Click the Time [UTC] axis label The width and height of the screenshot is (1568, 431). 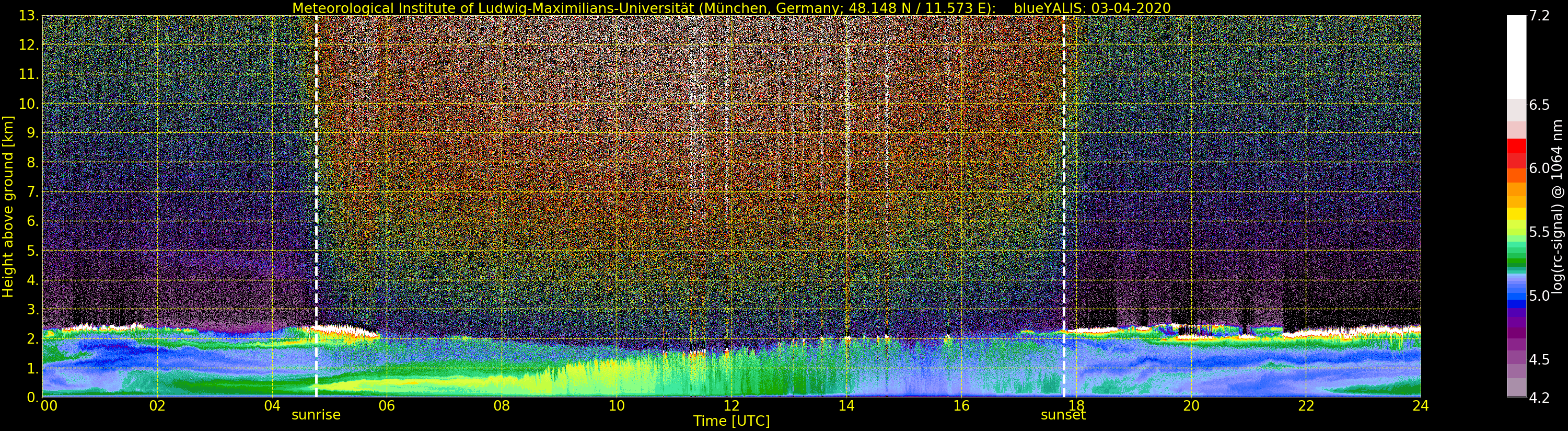point(731,421)
